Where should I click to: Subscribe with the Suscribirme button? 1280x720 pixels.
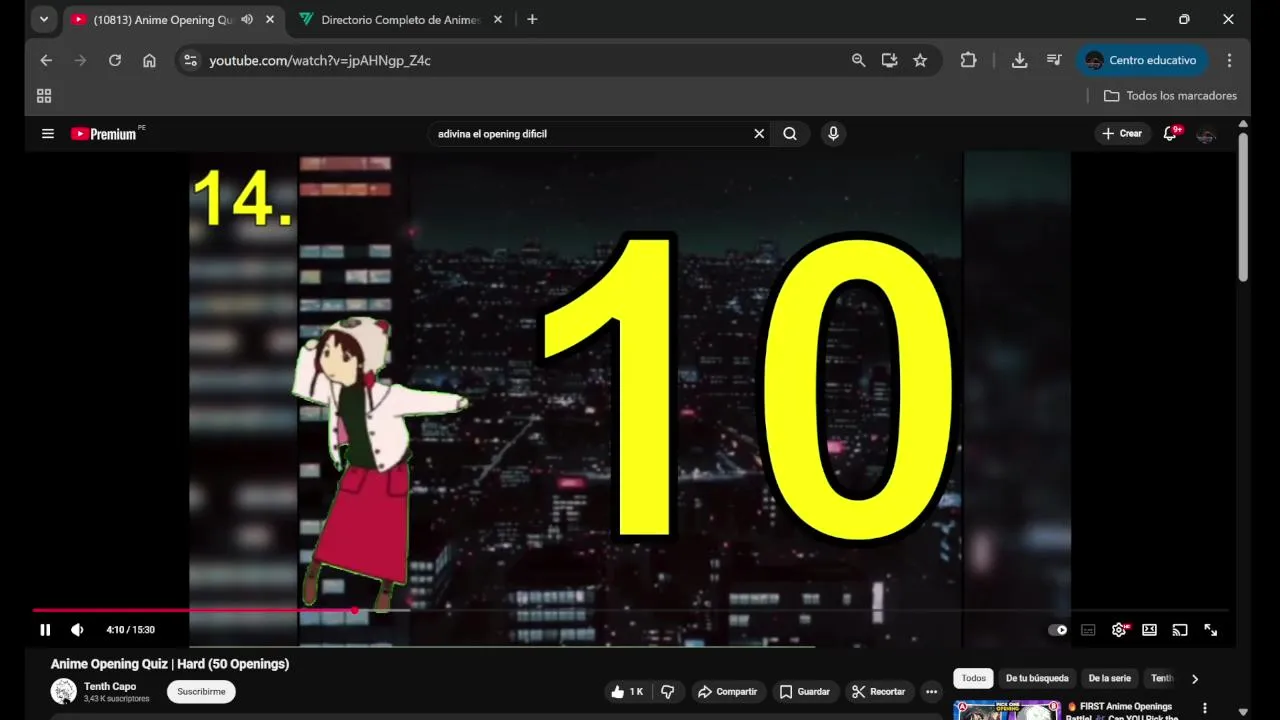202,691
